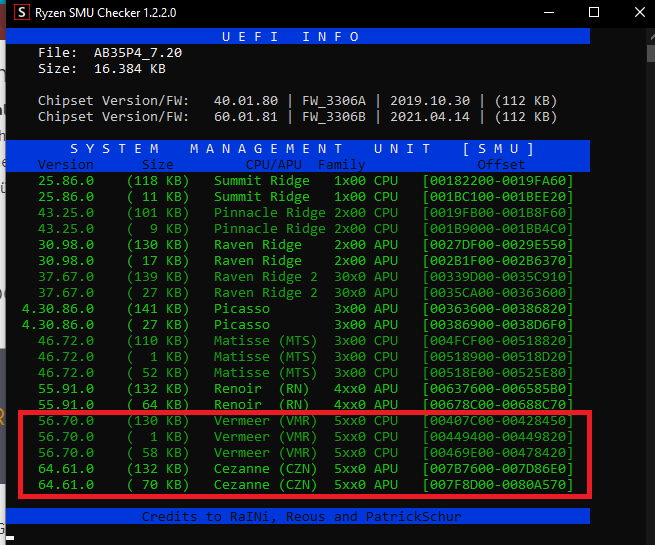Click the SYSTEM MANAGEMENT UNIT header
Image resolution: width=655 pixels, height=545 pixels.
(302, 149)
